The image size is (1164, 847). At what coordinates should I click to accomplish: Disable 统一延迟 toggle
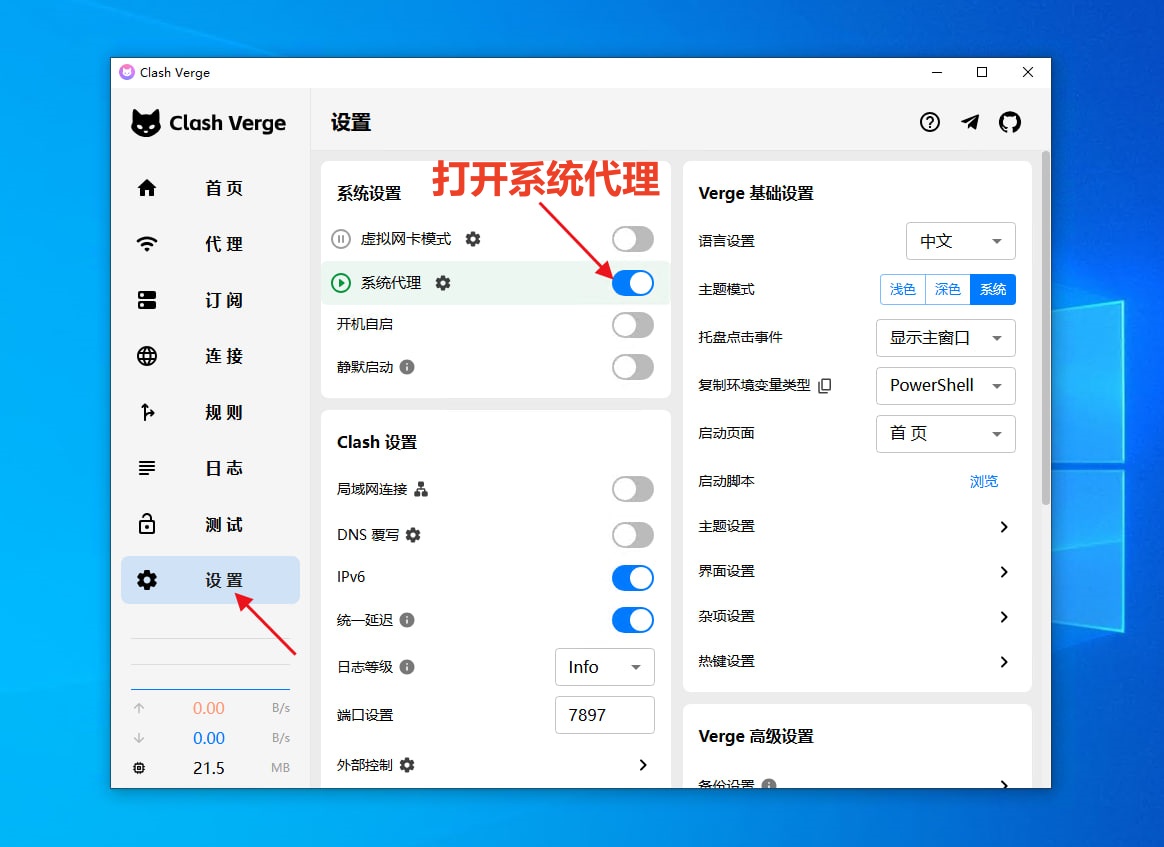[632, 620]
